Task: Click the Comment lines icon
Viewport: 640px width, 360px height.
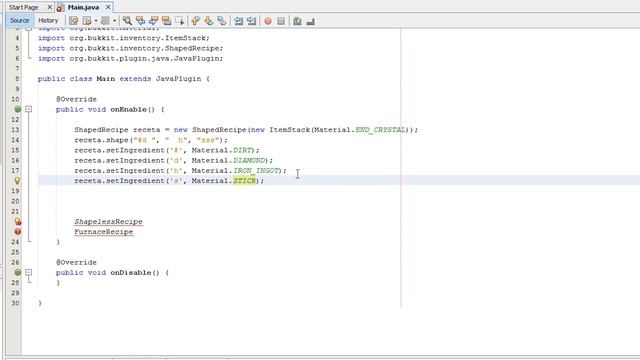Action: 297,21
